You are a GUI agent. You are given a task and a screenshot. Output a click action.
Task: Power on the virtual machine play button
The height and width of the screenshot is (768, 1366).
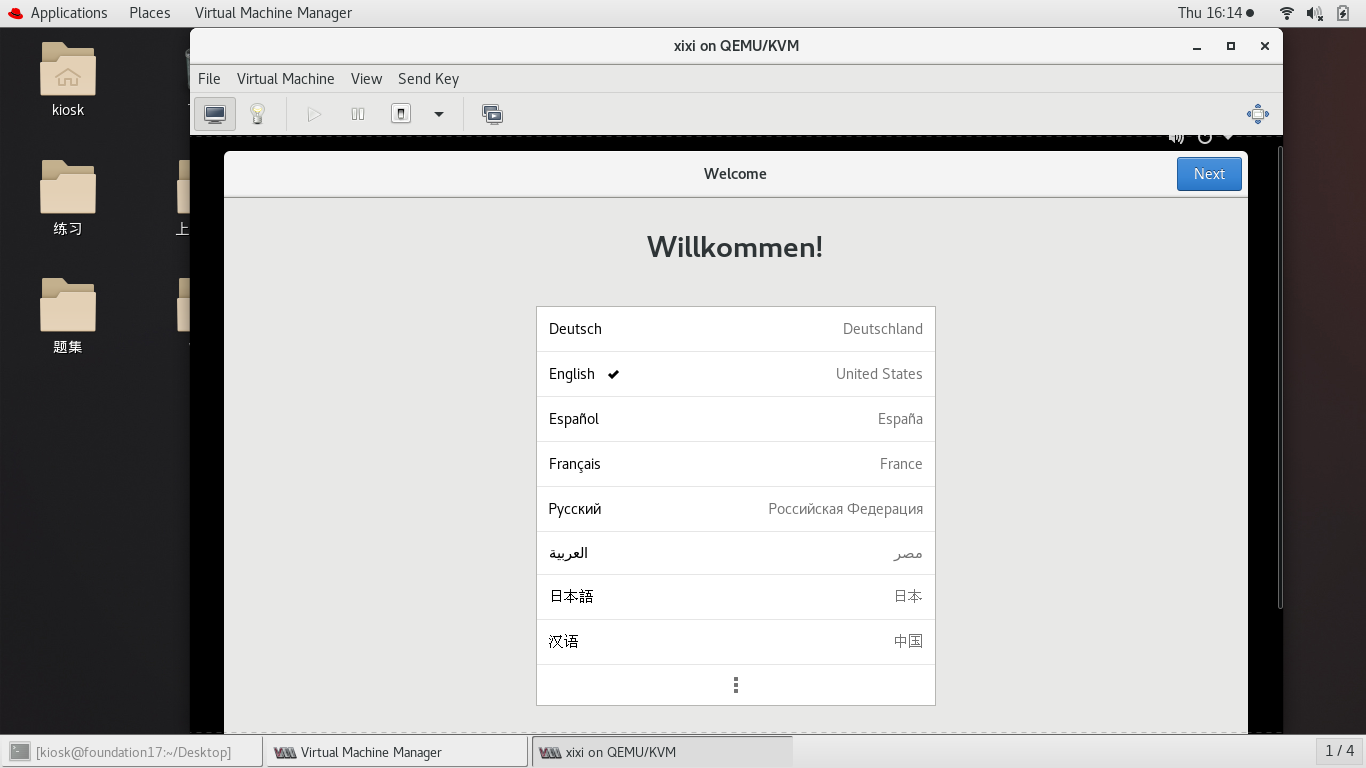(x=314, y=114)
